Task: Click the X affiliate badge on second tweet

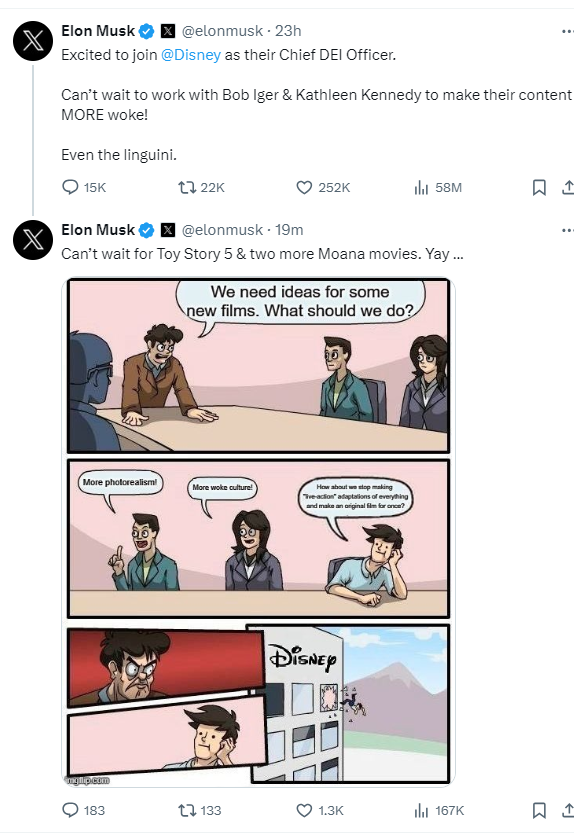Action: [x=168, y=230]
